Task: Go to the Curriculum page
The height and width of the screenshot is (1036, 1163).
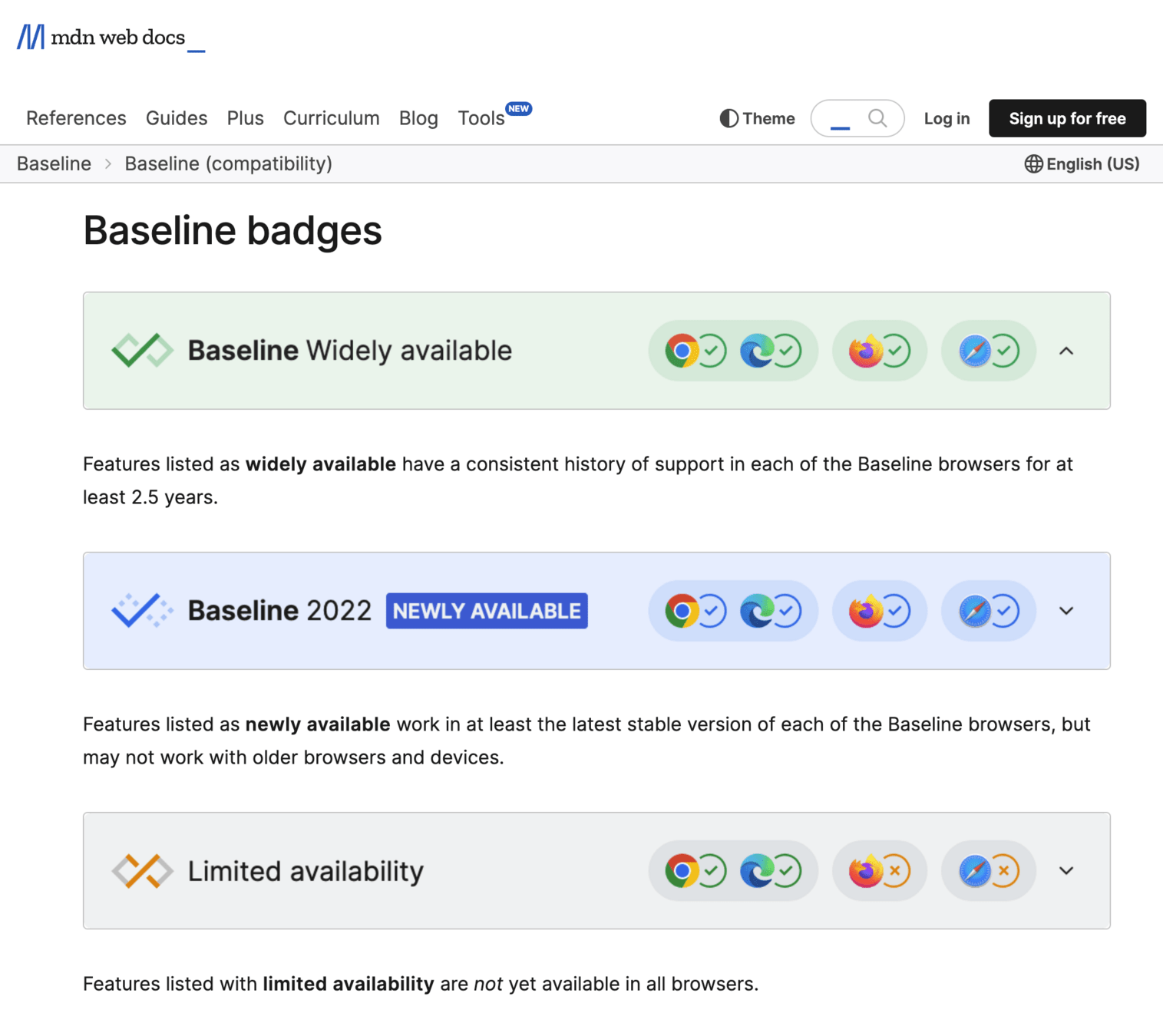Action: 332,118
